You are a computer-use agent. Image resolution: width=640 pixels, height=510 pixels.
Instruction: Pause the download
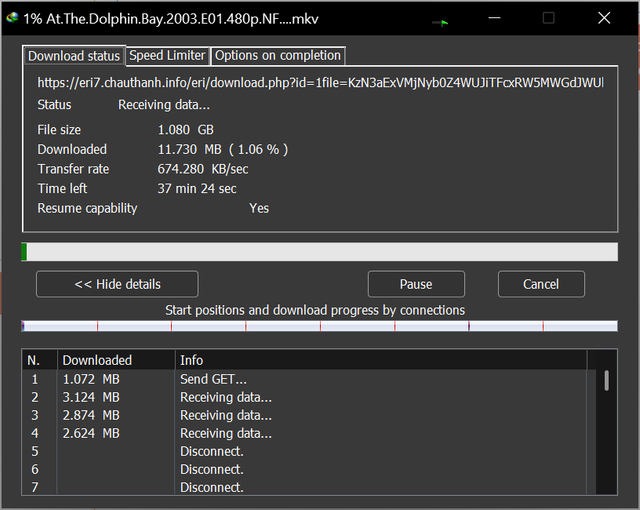pos(416,284)
